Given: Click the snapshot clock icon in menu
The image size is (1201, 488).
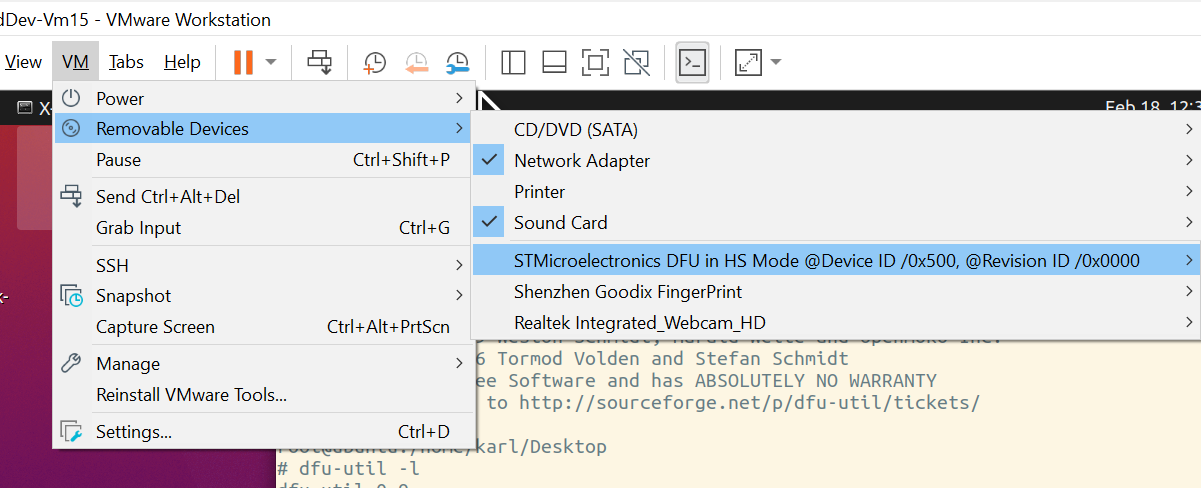Looking at the screenshot, I should pyautogui.click(x=71, y=296).
